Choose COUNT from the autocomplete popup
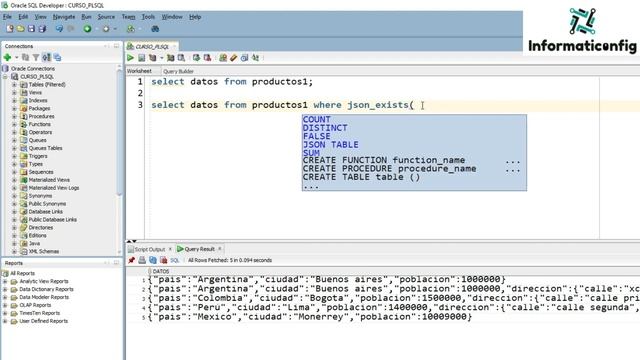 [317, 120]
